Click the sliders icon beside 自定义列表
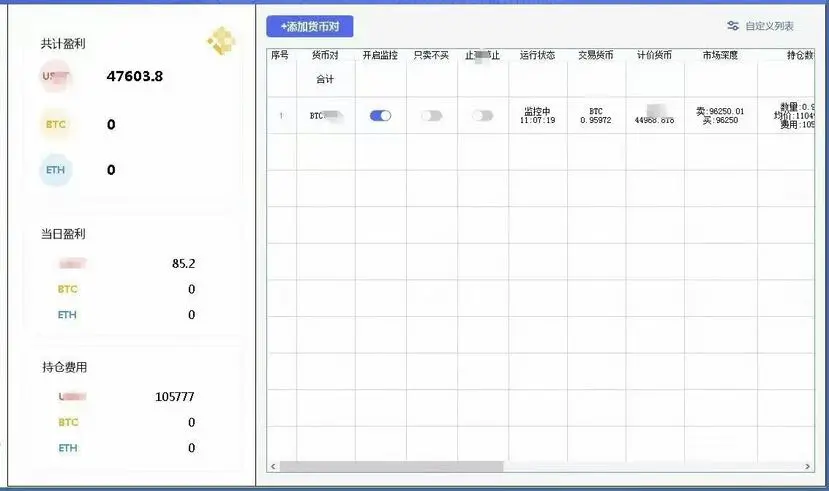 733,25
